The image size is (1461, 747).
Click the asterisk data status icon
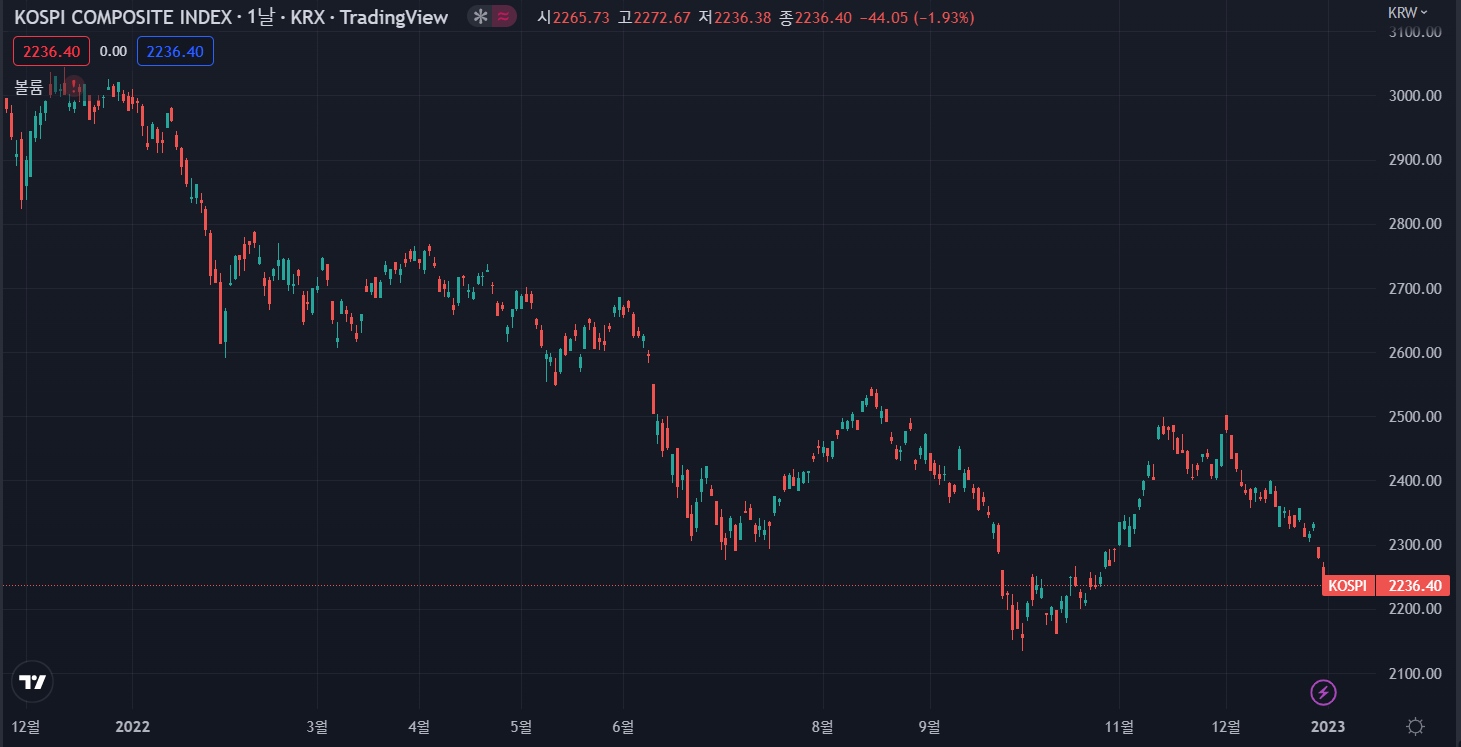[481, 17]
